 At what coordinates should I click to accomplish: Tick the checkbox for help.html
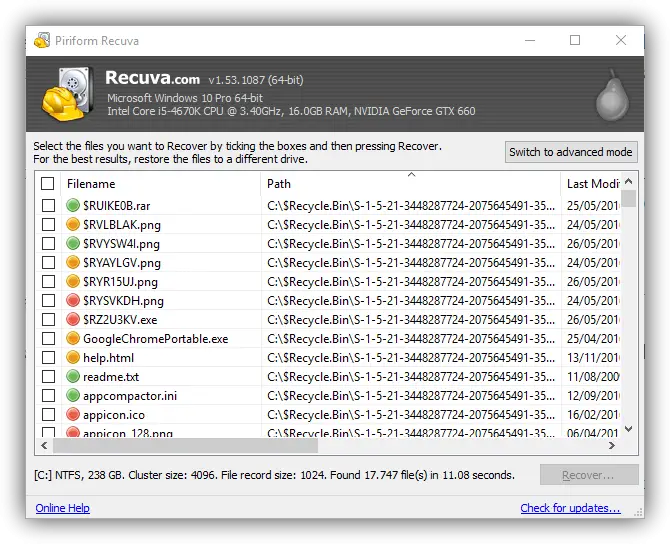48,358
